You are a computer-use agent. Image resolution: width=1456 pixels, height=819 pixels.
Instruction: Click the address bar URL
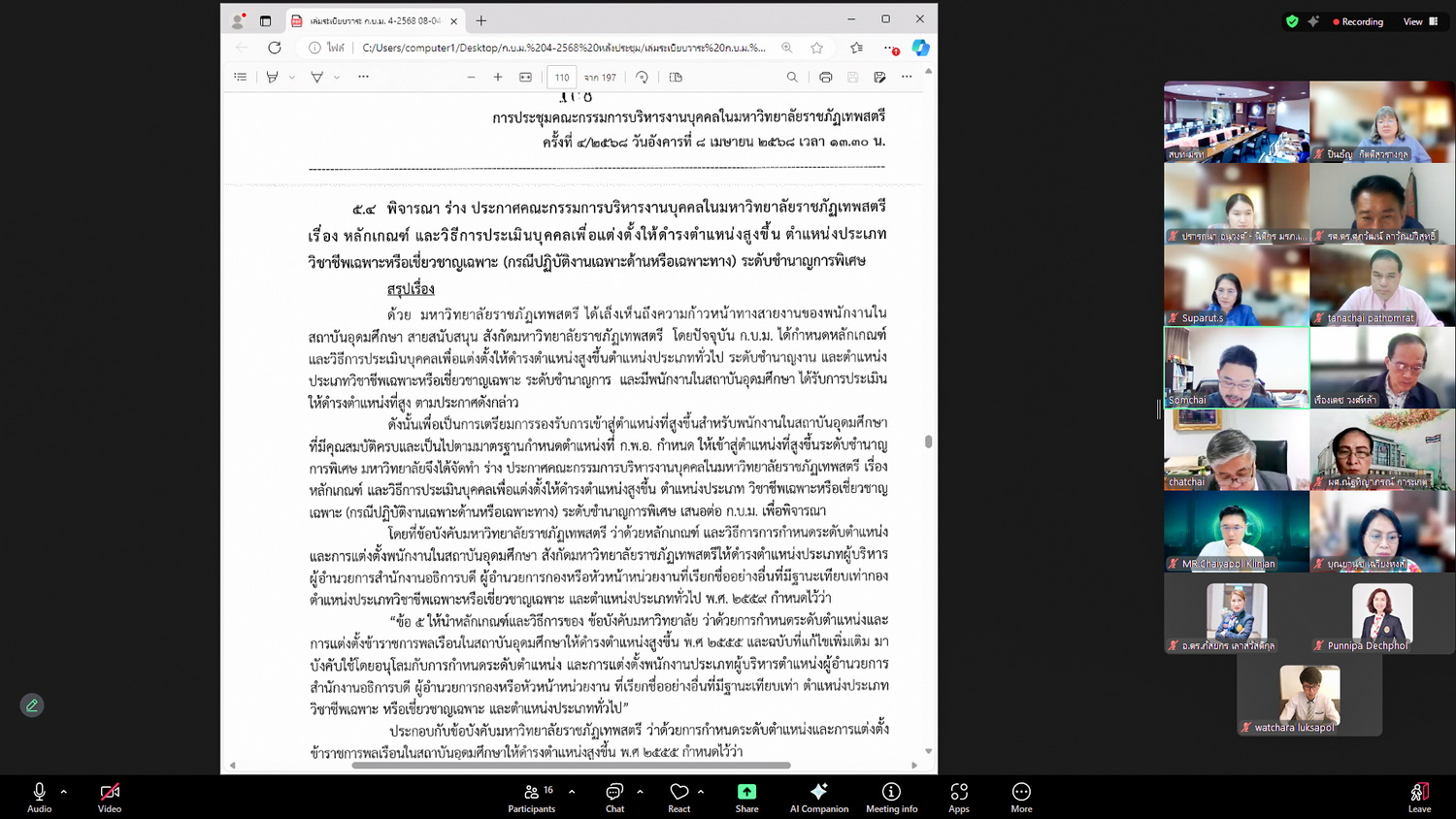coord(563,48)
